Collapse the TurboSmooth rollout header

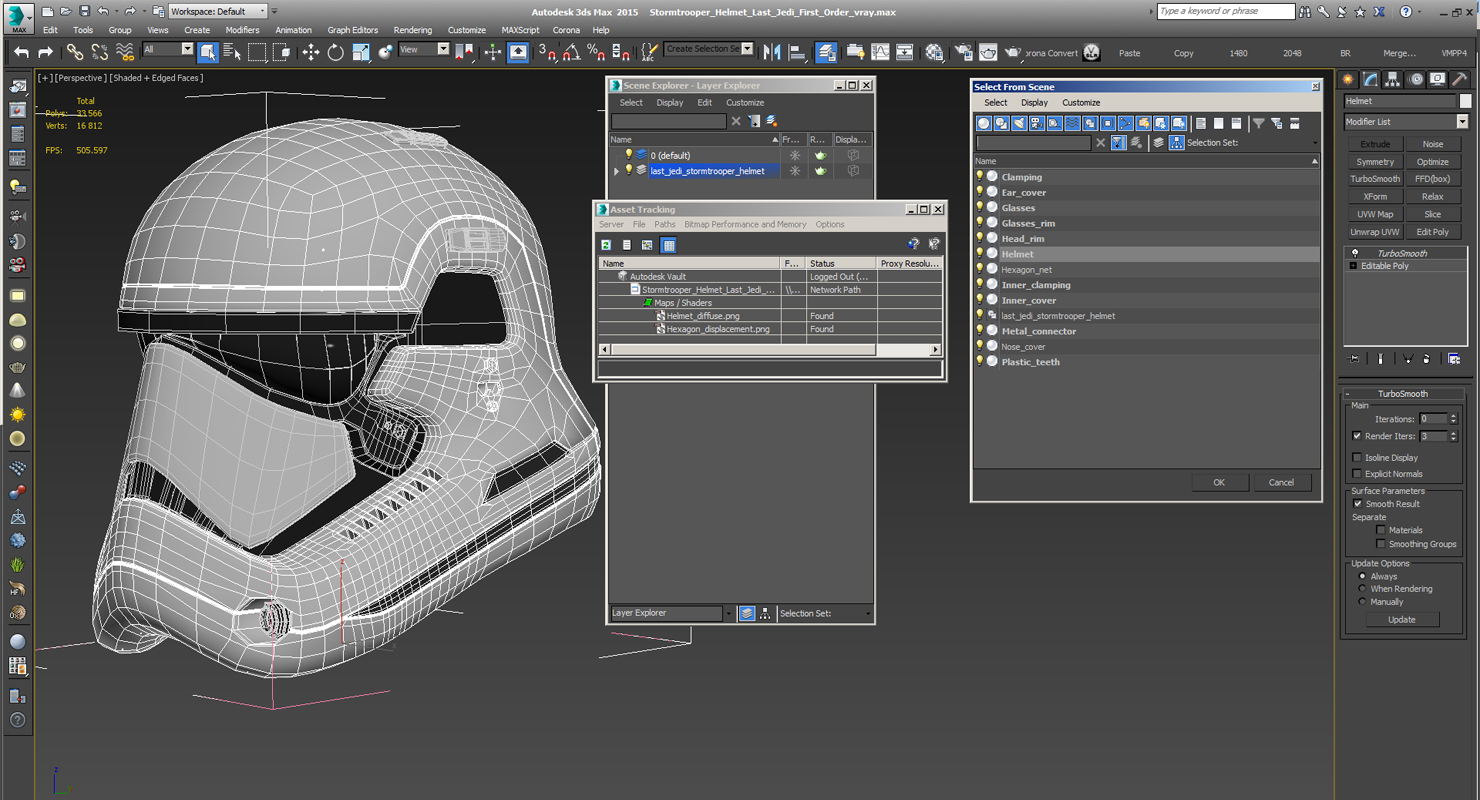(1403, 394)
